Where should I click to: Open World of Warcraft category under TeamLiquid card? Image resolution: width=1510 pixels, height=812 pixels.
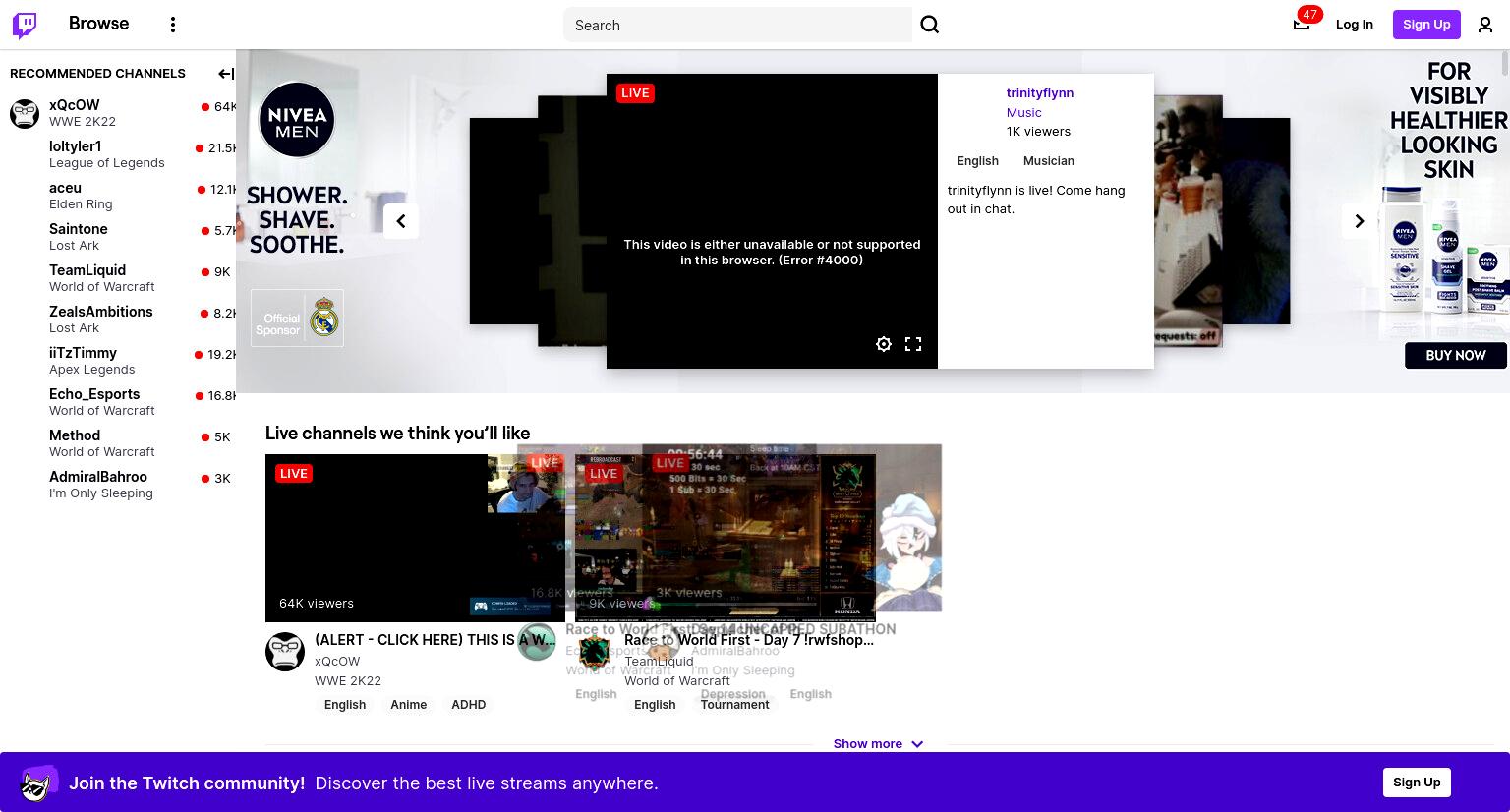pyautogui.click(x=677, y=681)
